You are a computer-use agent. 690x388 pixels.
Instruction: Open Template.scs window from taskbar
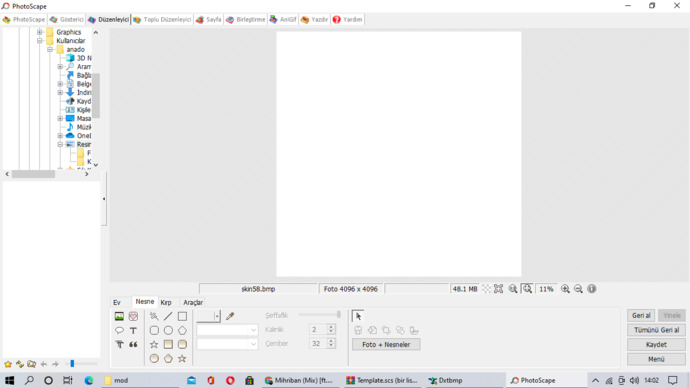382,381
